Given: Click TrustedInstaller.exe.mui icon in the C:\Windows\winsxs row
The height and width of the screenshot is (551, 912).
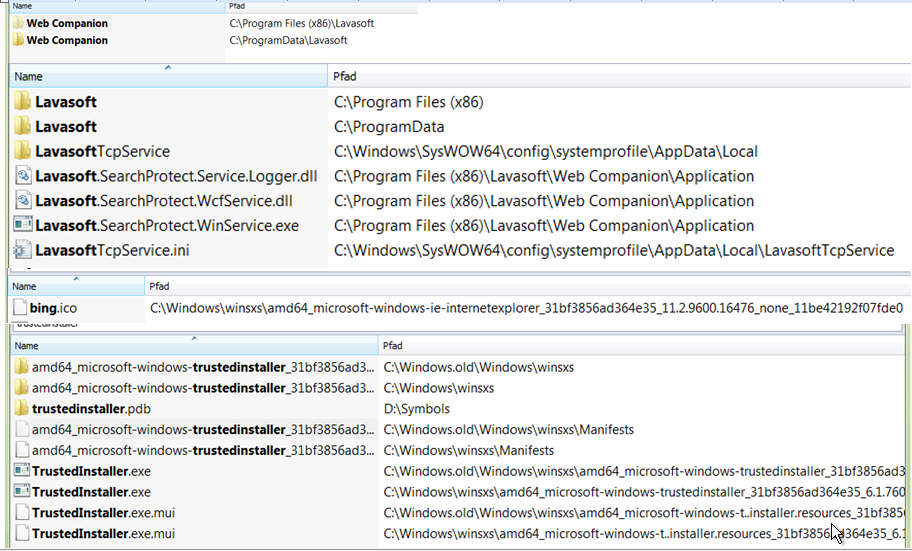Looking at the screenshot, I should [x=22, y=533].
